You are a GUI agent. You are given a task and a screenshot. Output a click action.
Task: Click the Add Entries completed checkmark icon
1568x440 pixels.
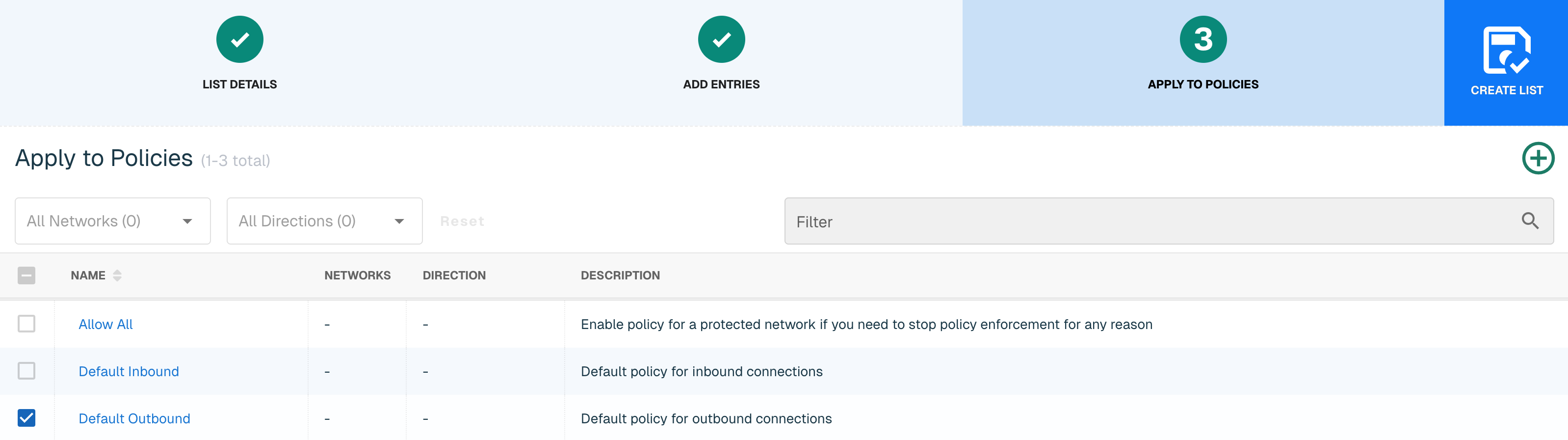click(721, 40)
